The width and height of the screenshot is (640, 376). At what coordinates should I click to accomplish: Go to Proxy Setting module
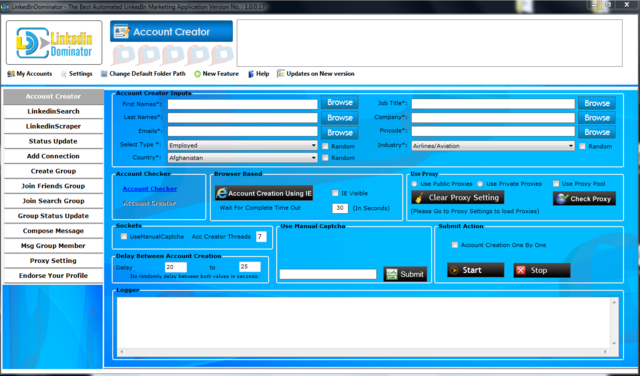point(53,260)
